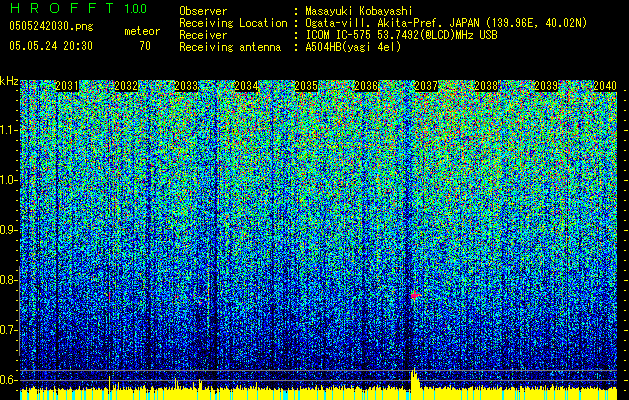Click the 0.7 kHz axis label
Viewport: 629px width, 400px height.
click(8, 330)
